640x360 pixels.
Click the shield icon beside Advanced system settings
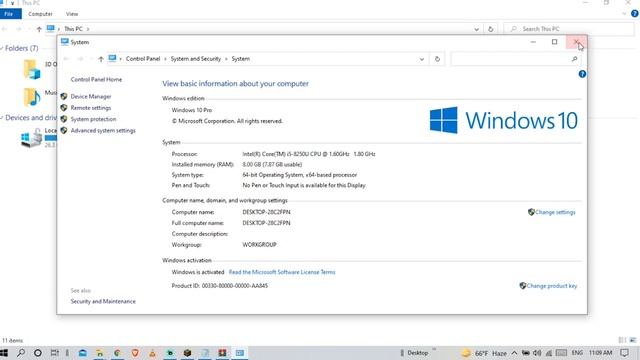pos(64,131)
